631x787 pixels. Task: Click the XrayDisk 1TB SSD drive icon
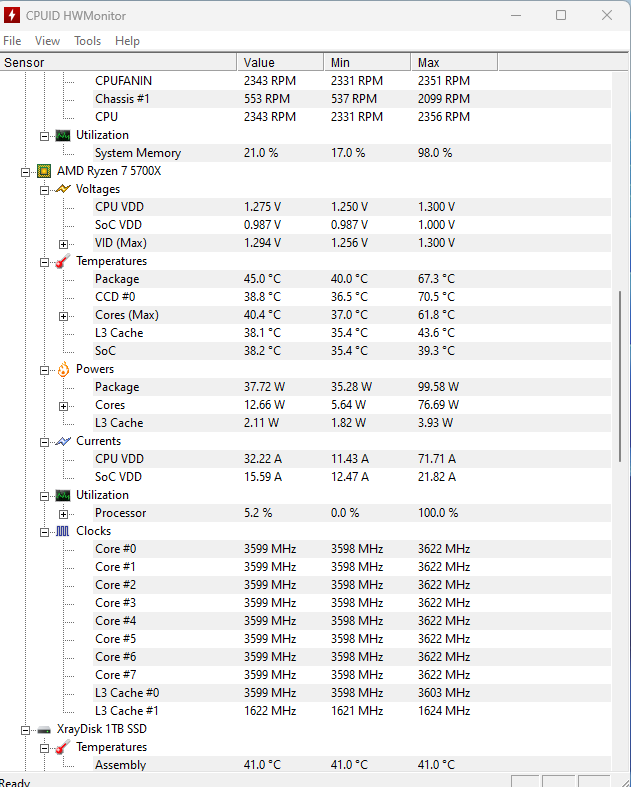(x=44, y=730)
